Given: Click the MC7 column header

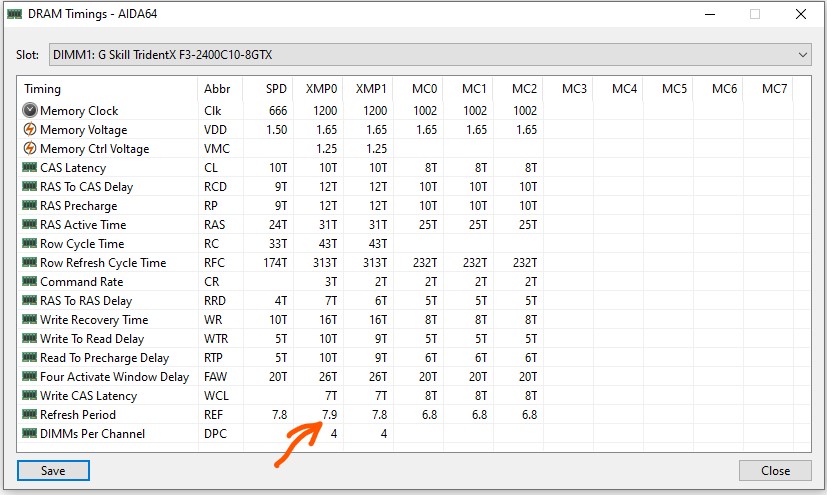Looking at the screenshot, I should coord(768,89).
